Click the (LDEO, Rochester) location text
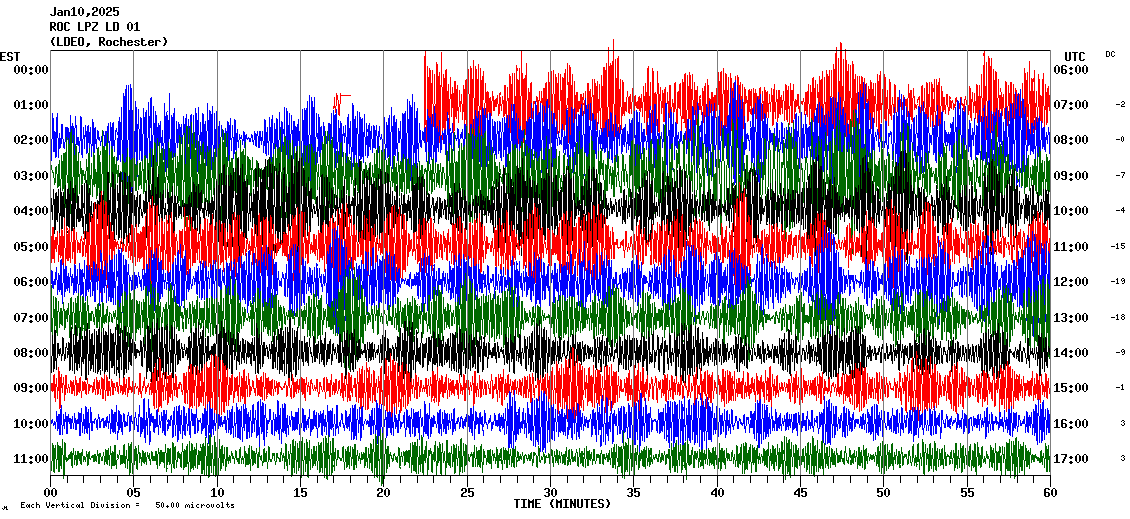 click(108, 42)
